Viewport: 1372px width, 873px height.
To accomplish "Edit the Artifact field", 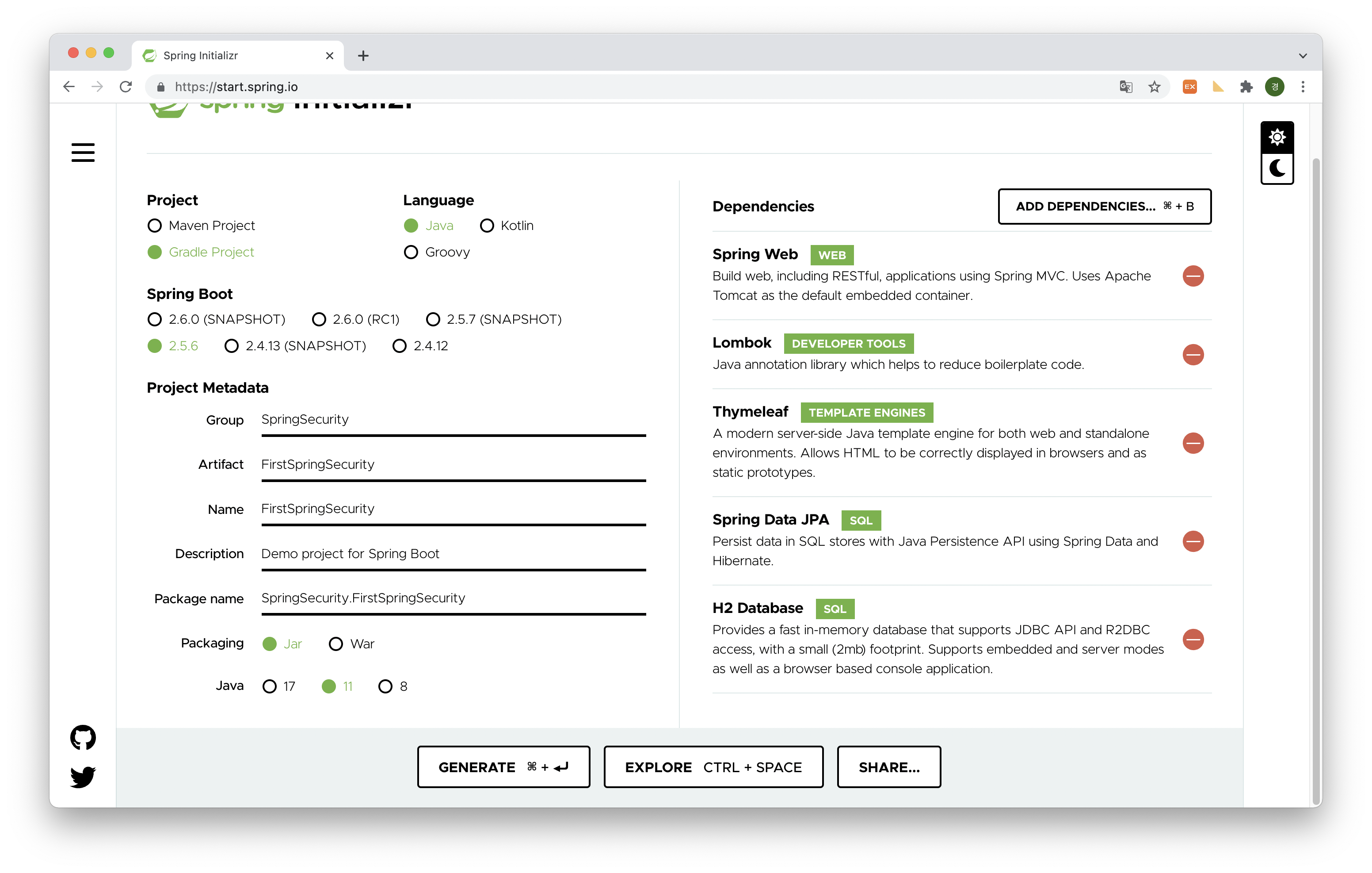I will 454,465.
